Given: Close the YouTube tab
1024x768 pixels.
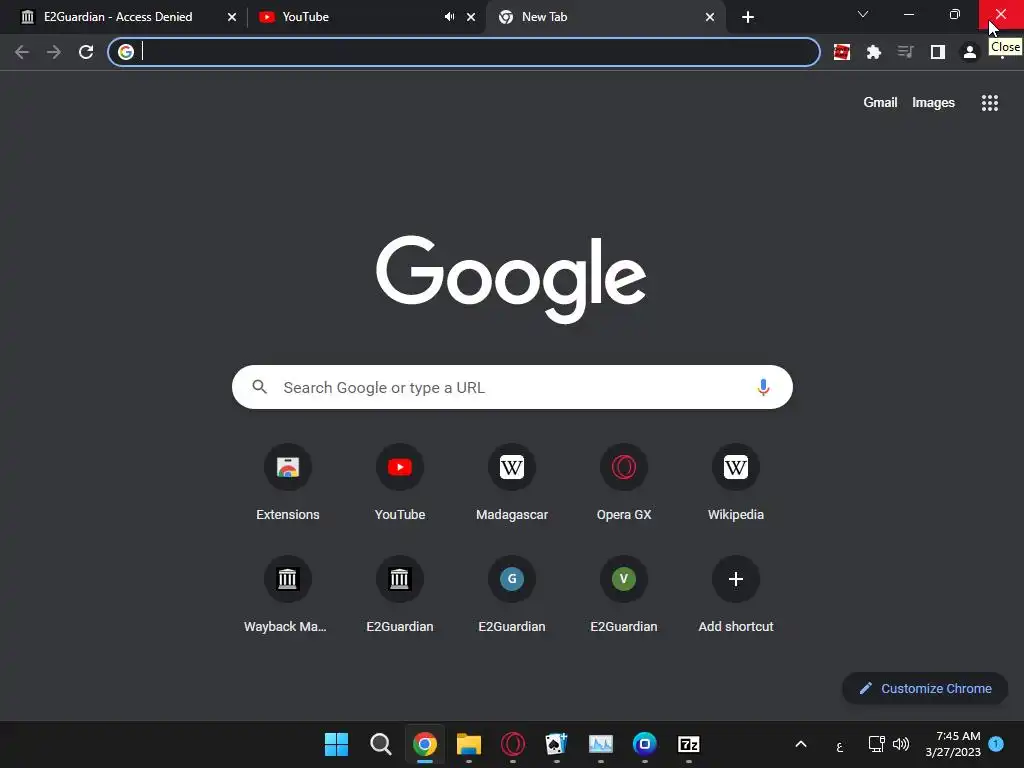Looking at the screenshot, I should tap(471, 17).
